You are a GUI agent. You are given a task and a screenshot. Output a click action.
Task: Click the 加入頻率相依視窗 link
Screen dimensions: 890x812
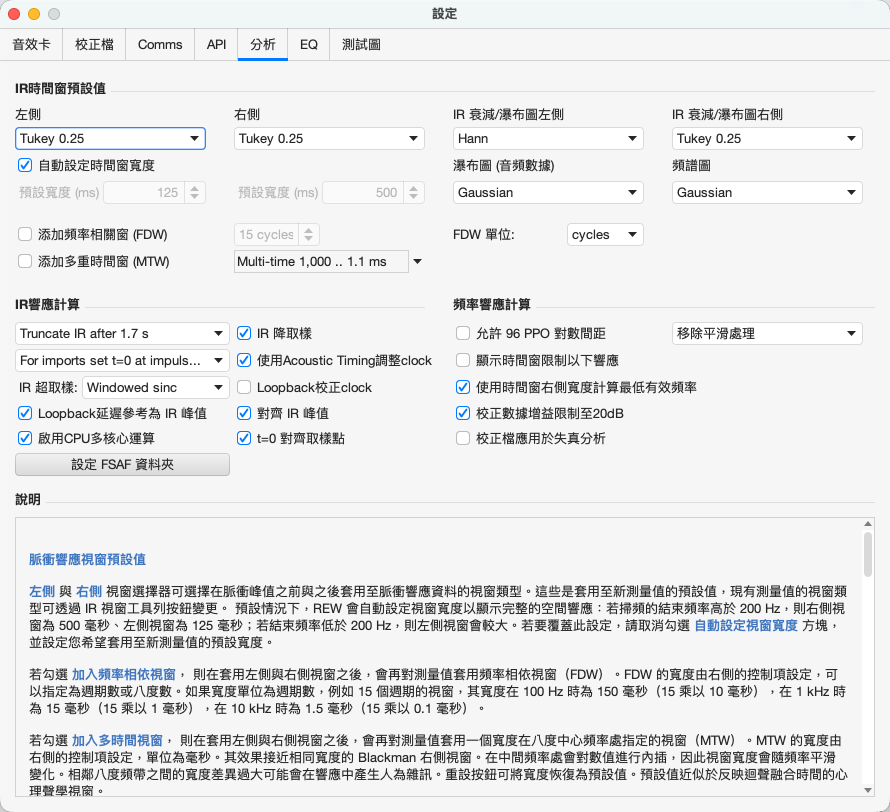124,674
